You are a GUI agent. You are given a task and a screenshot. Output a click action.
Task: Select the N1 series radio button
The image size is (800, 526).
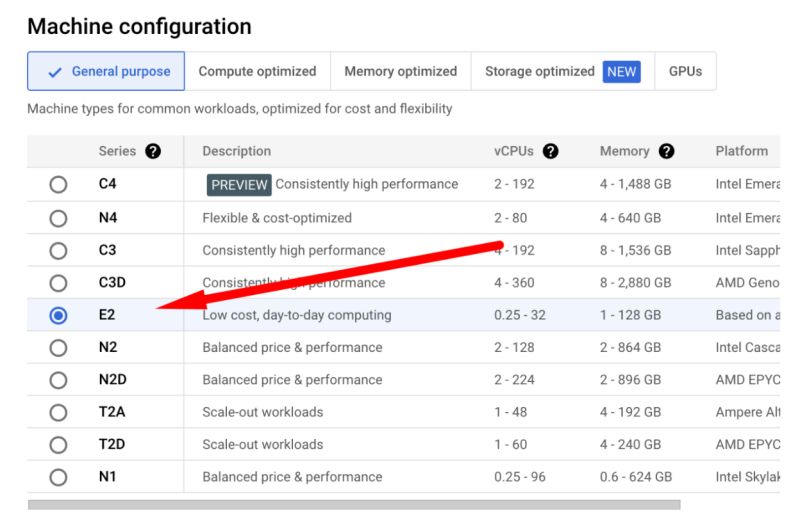pos(58,477)
